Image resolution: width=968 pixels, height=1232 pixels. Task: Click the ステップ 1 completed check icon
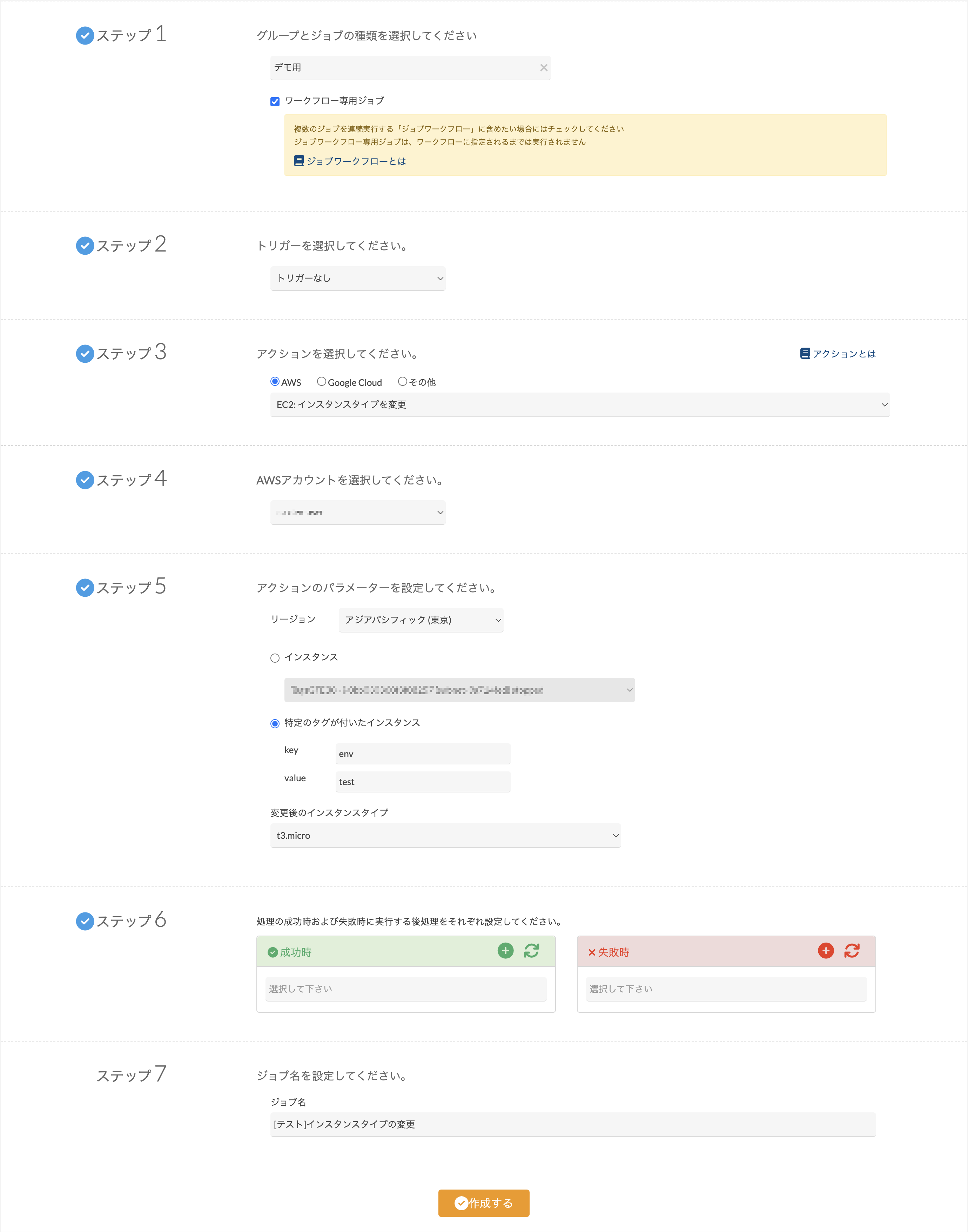(x=85, y=35)
